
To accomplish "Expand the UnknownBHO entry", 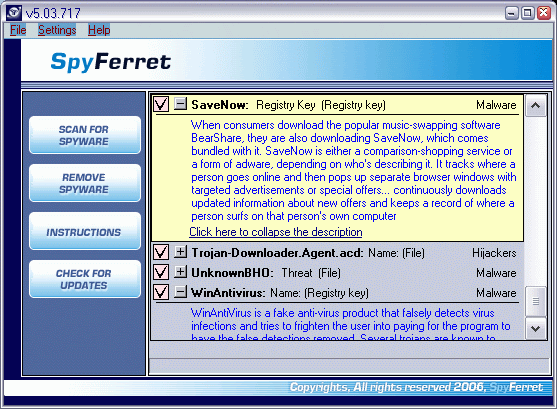I will coord(180,271).
